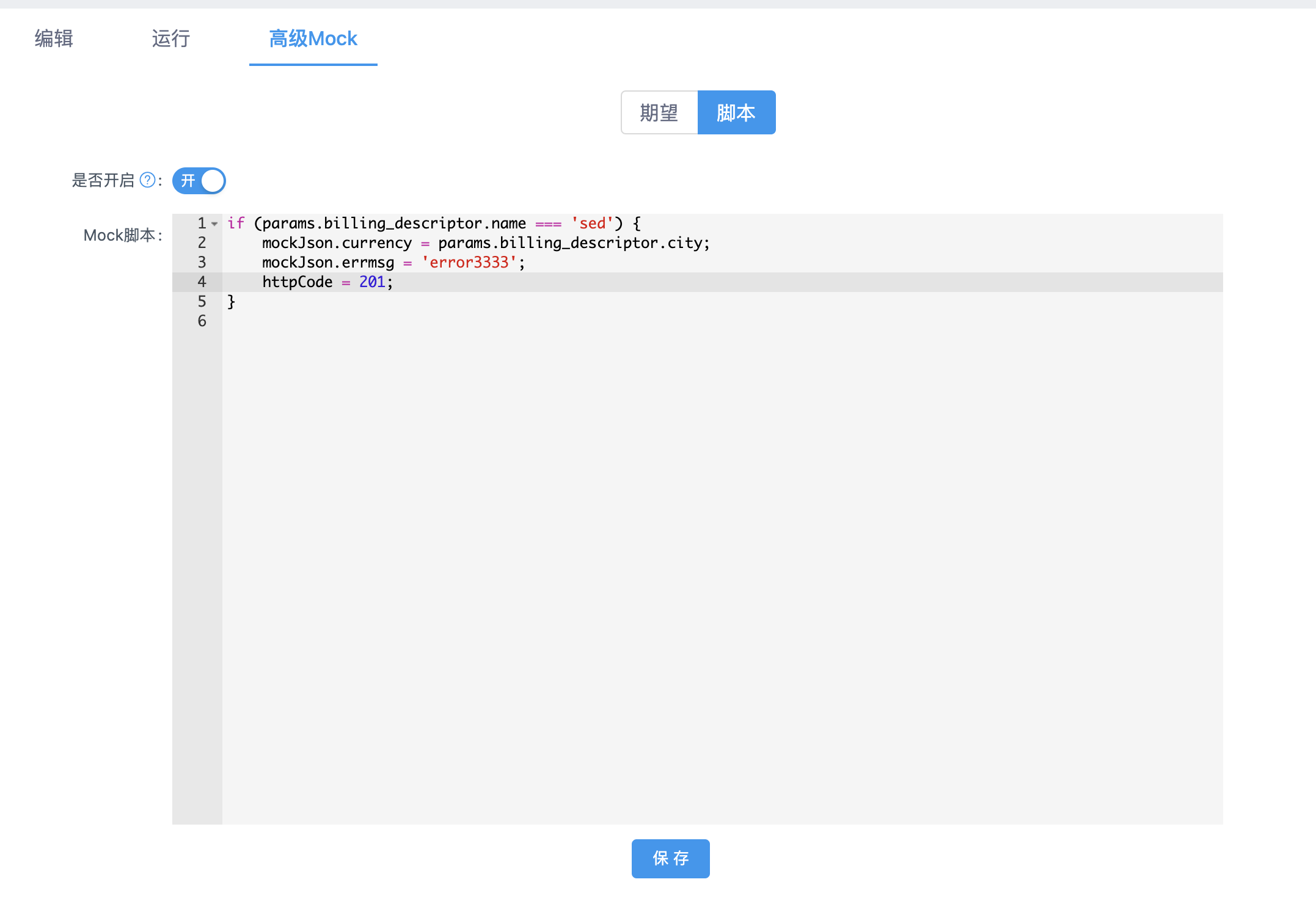Click mockJson.currency in line two
This screenshot has height=904, width=1316.
pos(337,243)
